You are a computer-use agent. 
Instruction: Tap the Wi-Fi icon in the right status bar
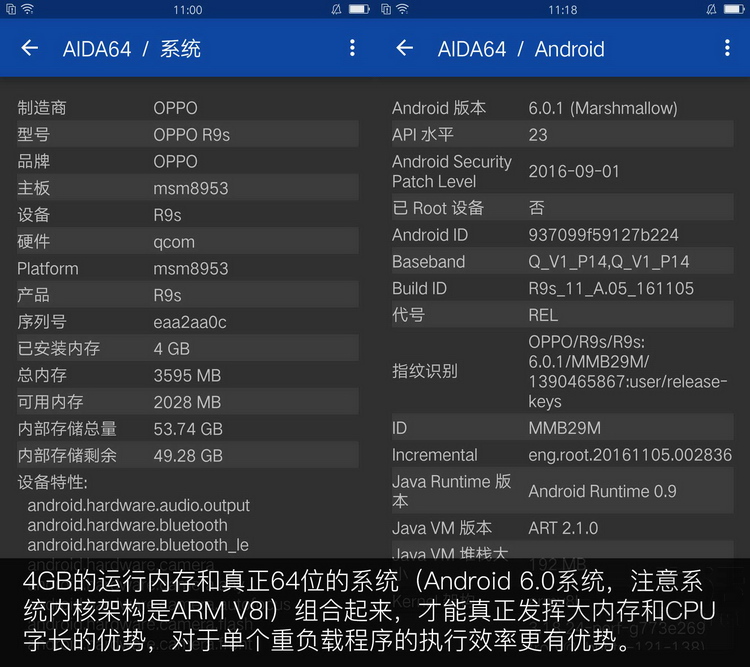coord(403,9)
